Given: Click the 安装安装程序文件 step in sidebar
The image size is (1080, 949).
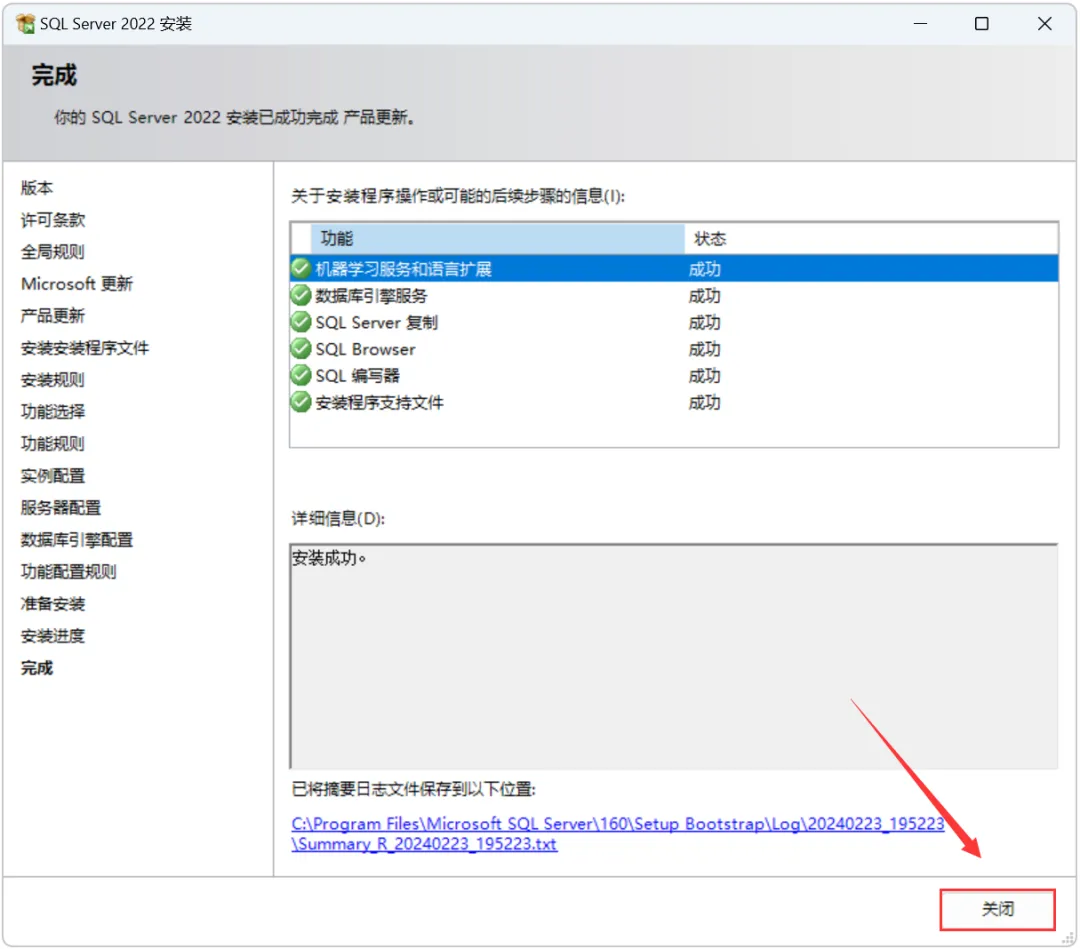Looking at the screenshot, I should pyautogui.click(x=85, y=348).
